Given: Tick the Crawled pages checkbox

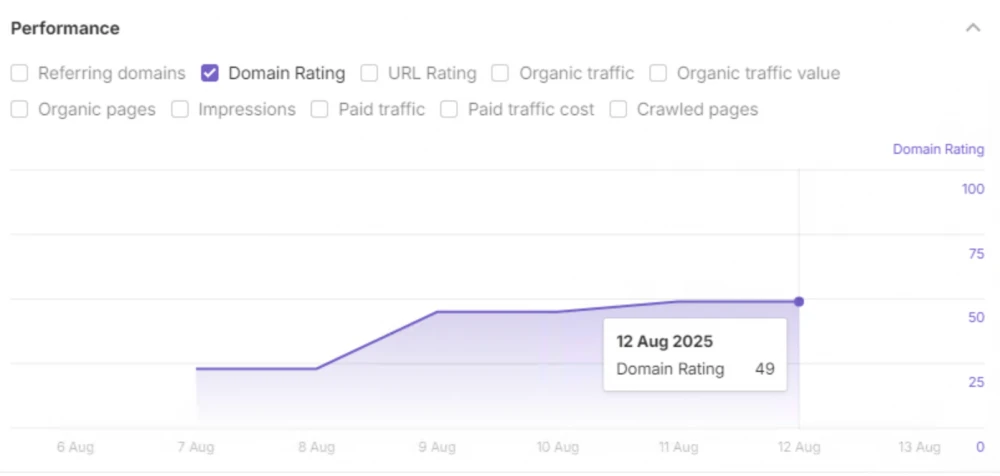Looking at the screenshot, I should pyautogui.click(x=618, y=110).
